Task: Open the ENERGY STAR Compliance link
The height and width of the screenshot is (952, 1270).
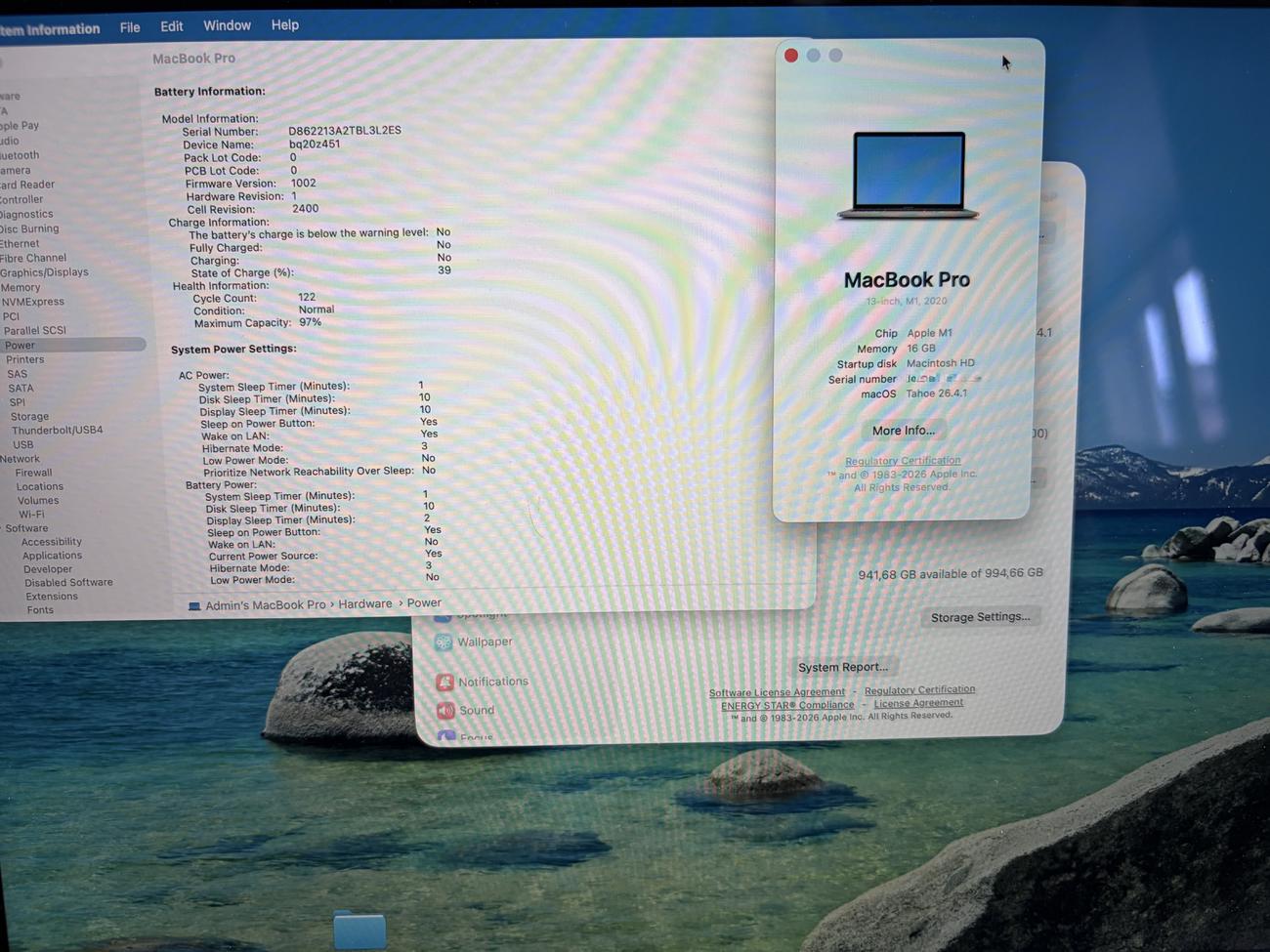Action: tap(787, 705)
